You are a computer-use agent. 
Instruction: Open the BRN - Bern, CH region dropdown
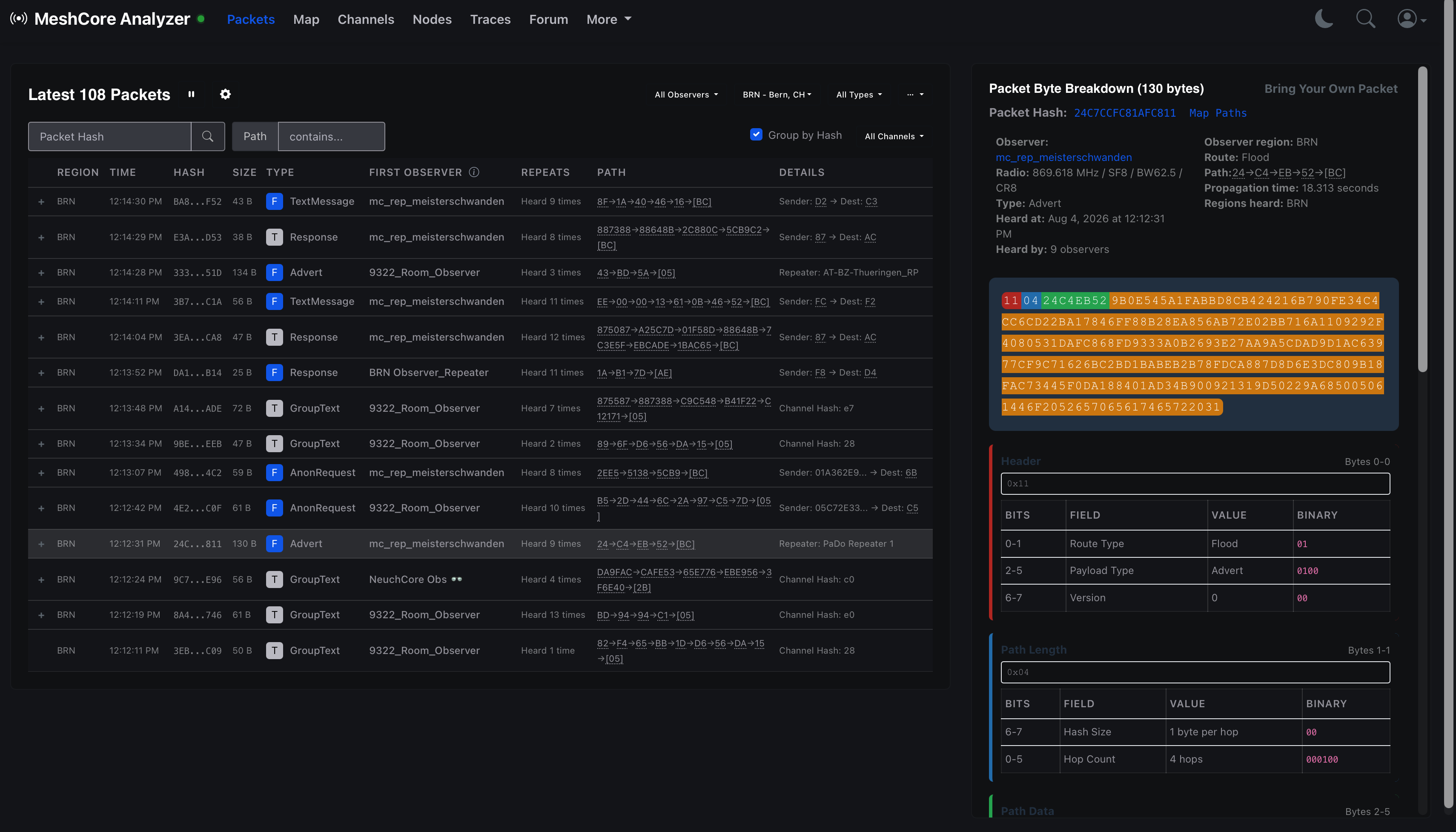point(777,95)
